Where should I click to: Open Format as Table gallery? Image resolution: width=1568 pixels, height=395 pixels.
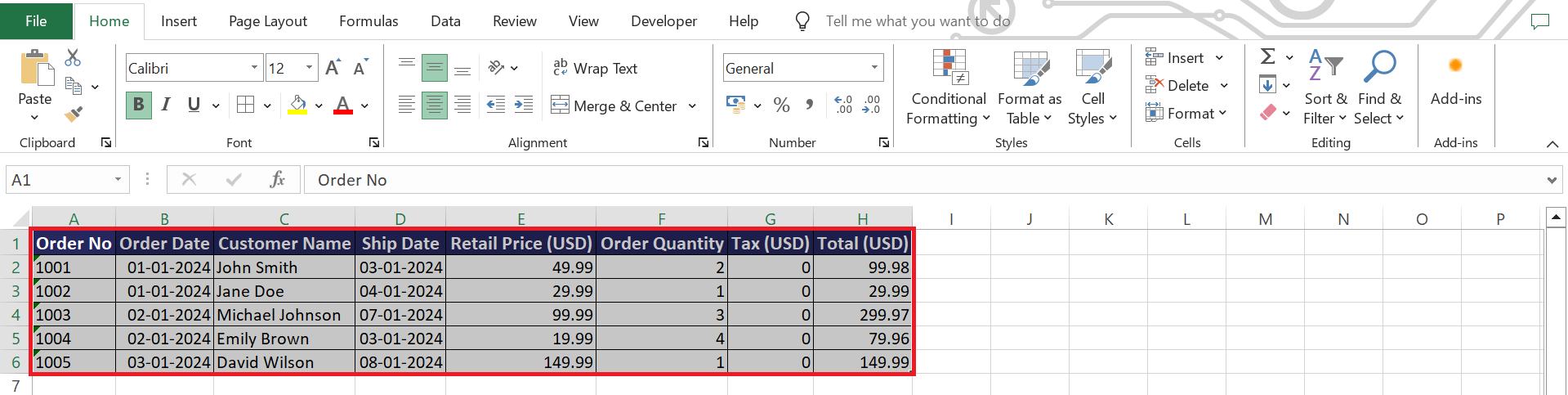[1030, 88]
